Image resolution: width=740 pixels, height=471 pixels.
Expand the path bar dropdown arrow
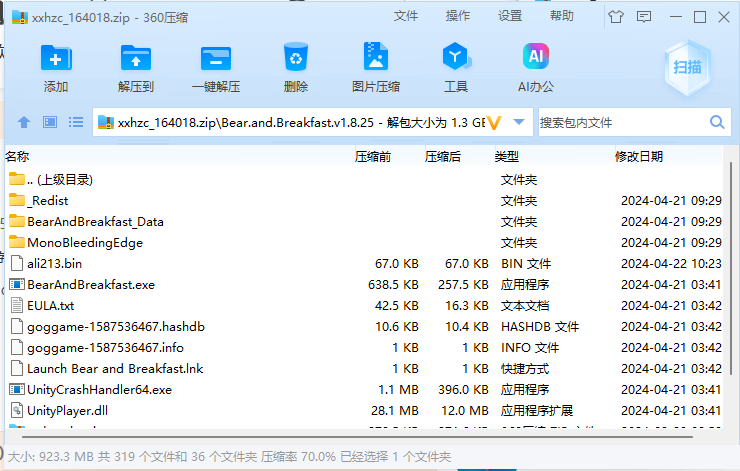click(x=519, y=122)
